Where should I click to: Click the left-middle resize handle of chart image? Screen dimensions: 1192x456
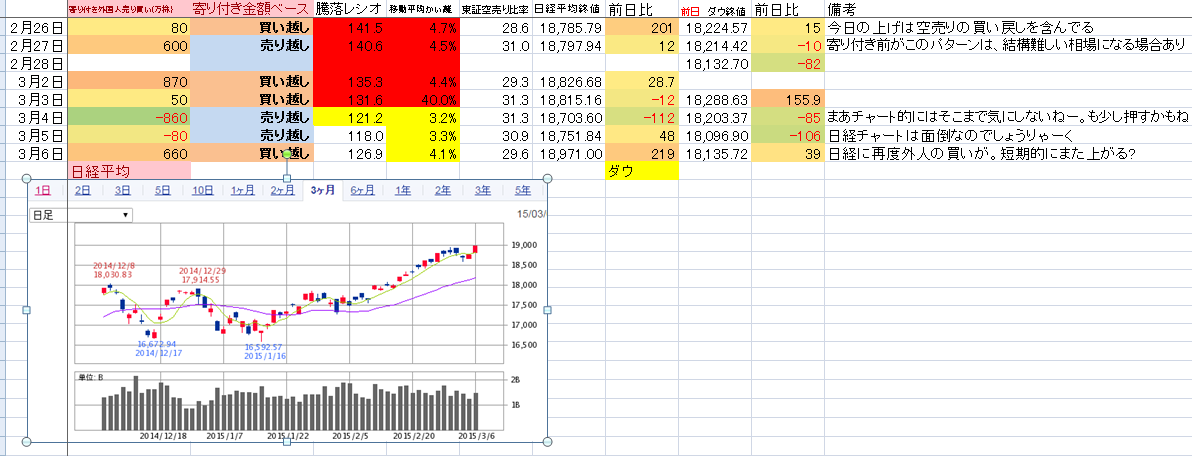click(x=29, y=310)
